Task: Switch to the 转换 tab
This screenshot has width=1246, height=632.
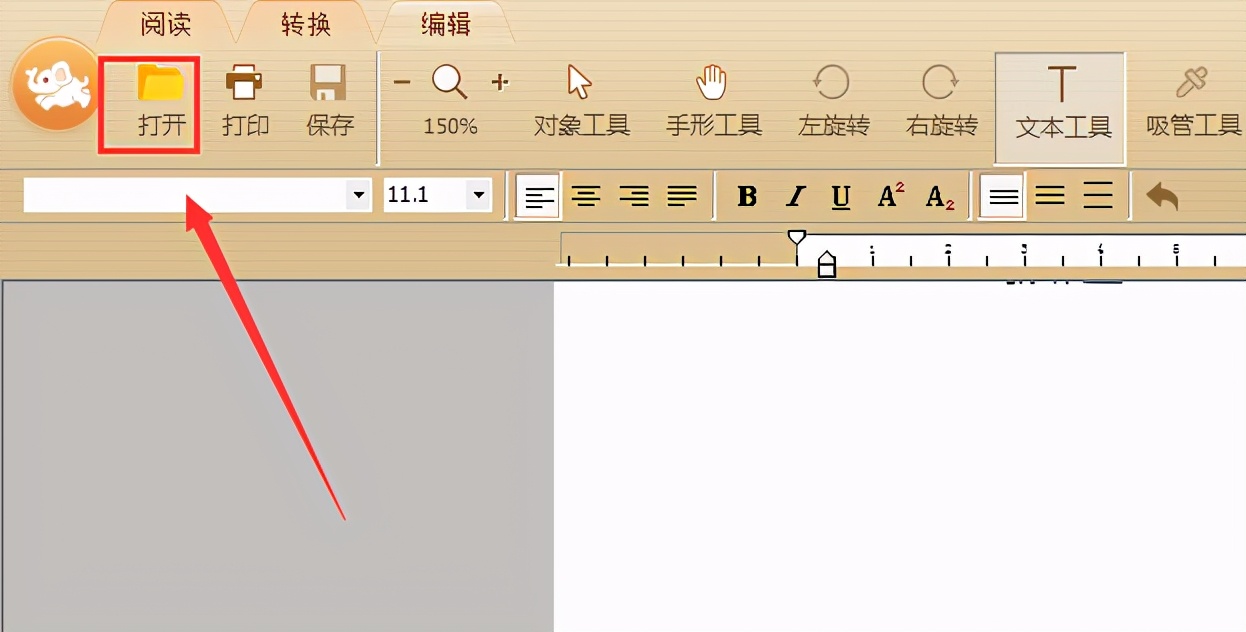Action: [306, 24]
